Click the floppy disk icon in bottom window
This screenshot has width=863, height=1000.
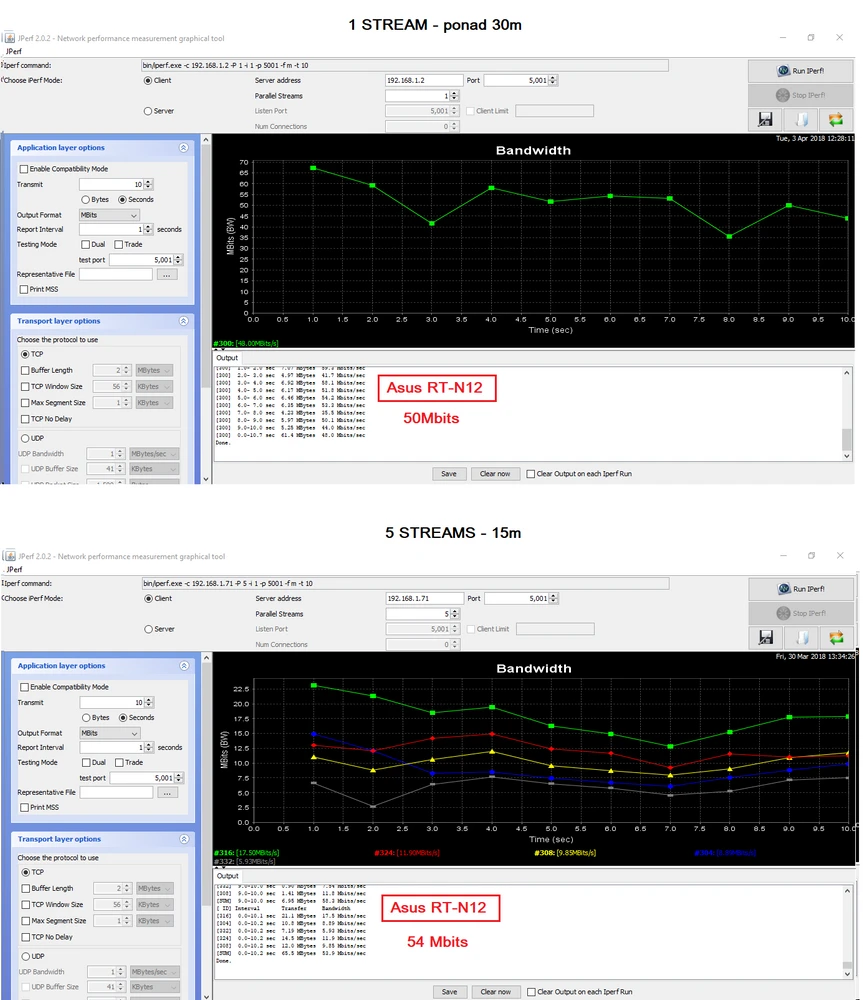click(x=766, y=637)
